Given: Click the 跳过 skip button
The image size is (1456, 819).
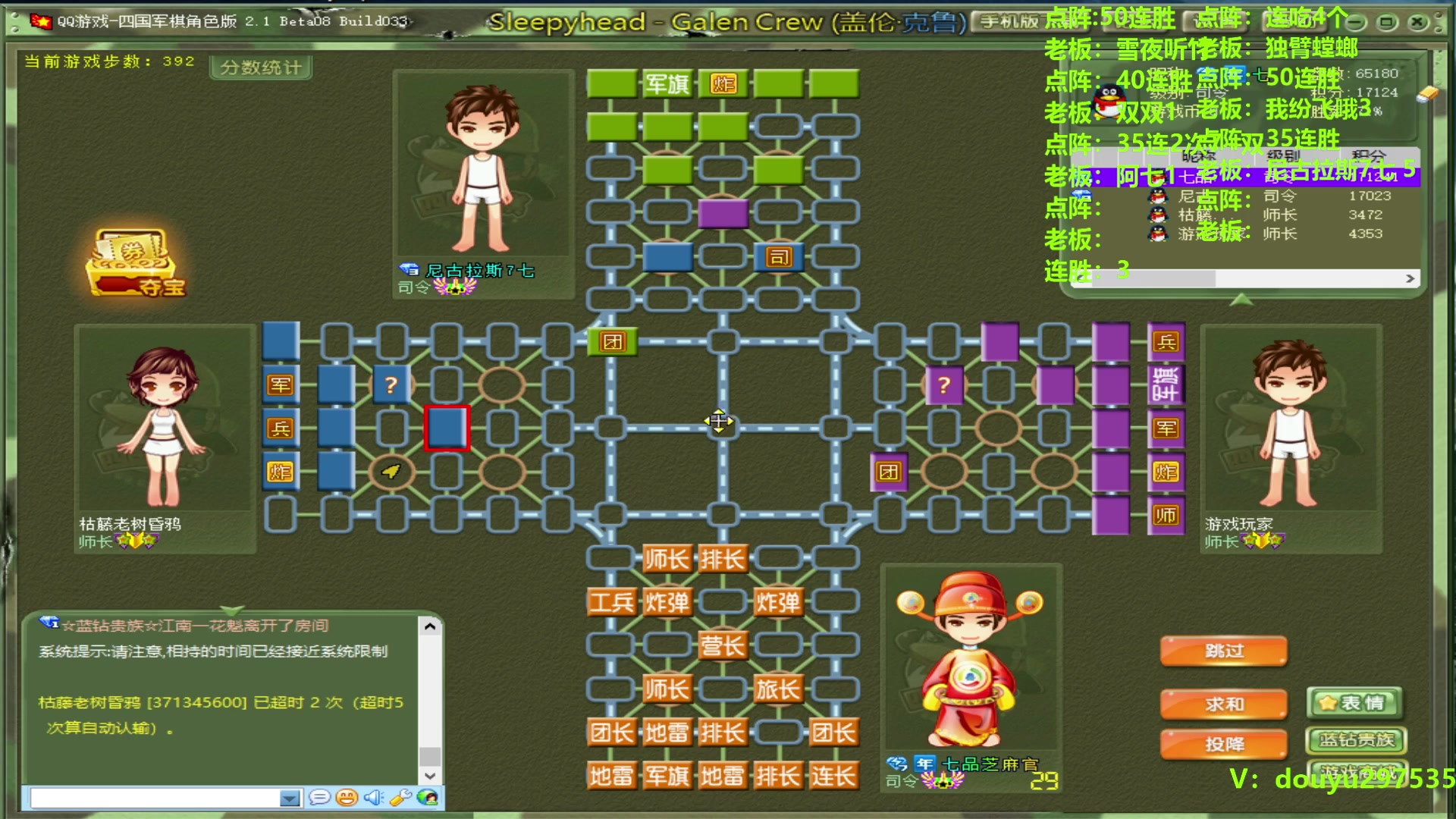Looking at the screenshot, I should pos(1224,651).
